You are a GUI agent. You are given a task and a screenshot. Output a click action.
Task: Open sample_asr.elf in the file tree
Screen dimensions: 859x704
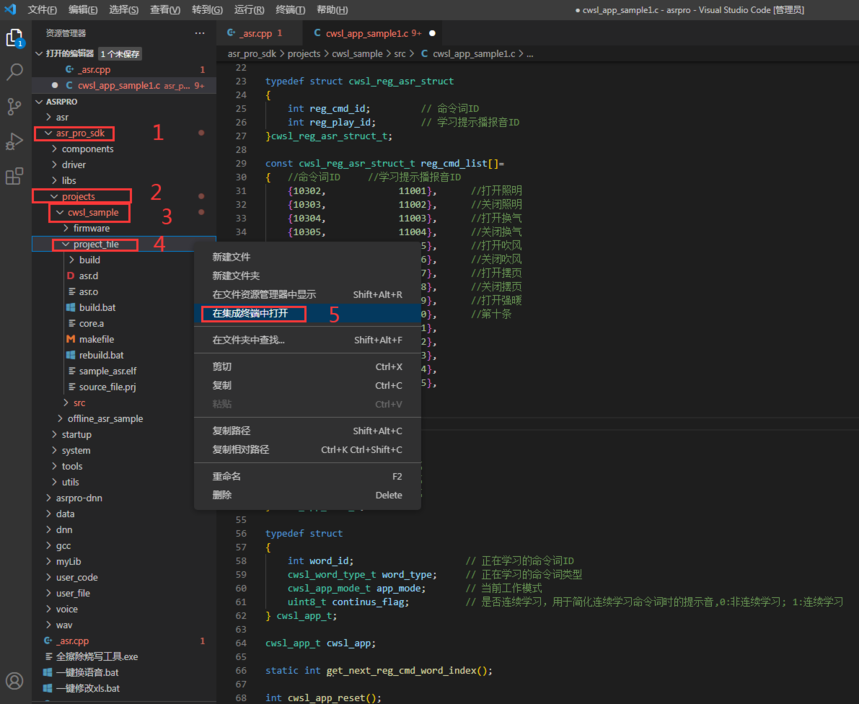(x=108, y=371)
